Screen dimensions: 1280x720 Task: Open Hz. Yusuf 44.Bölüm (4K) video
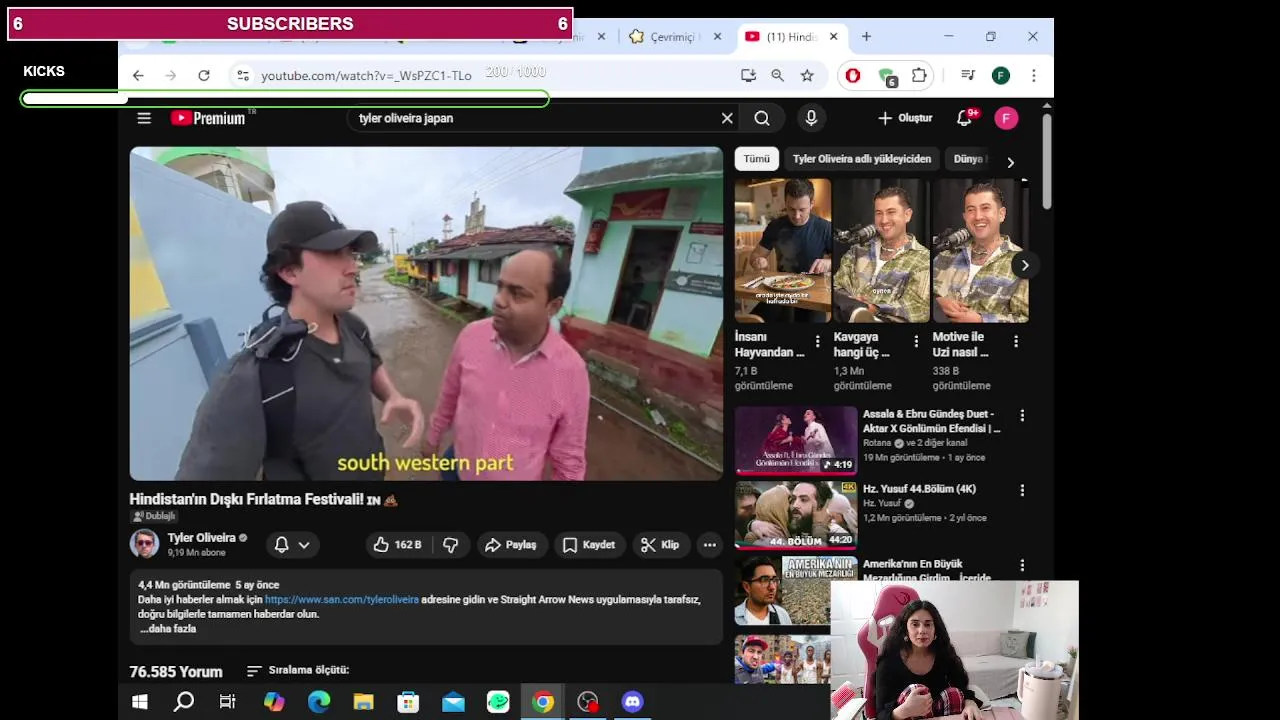point(796,514)
